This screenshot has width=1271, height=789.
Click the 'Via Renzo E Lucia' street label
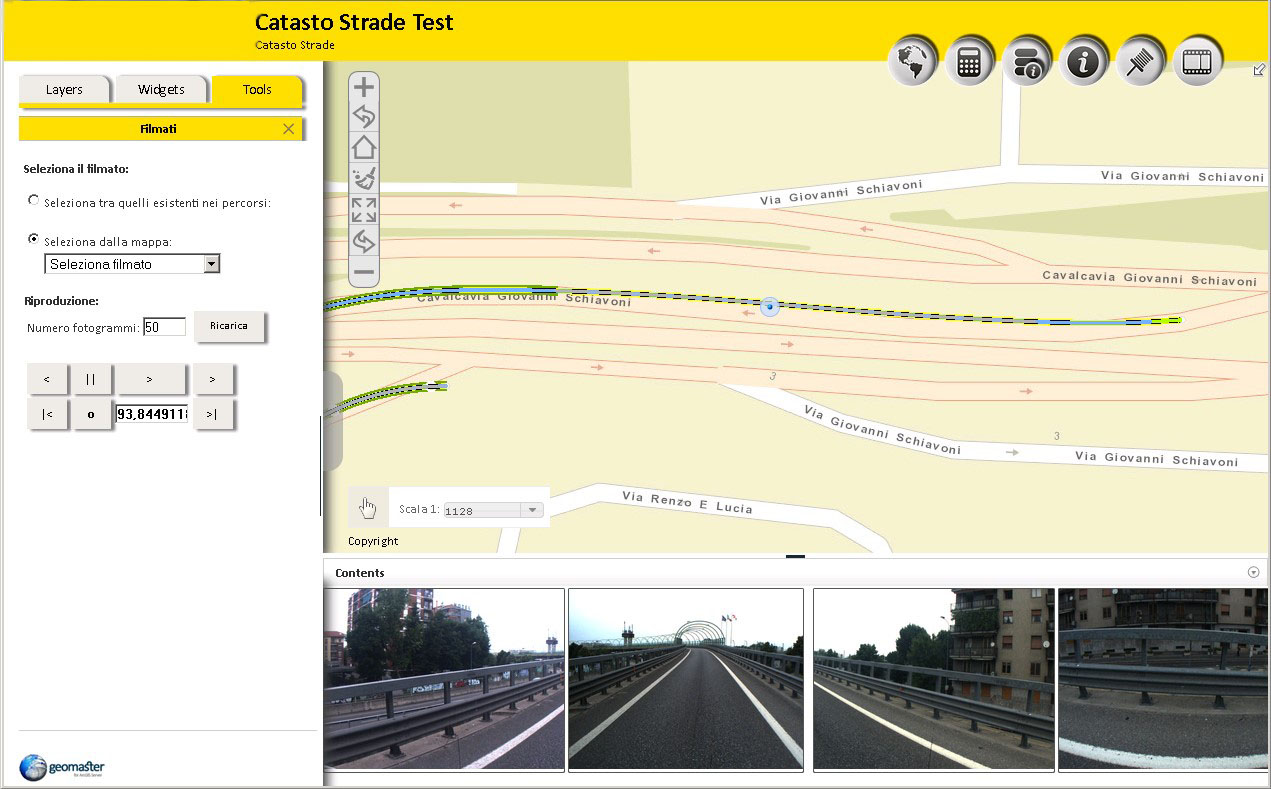pyautogui.click(x=687, y=502)
